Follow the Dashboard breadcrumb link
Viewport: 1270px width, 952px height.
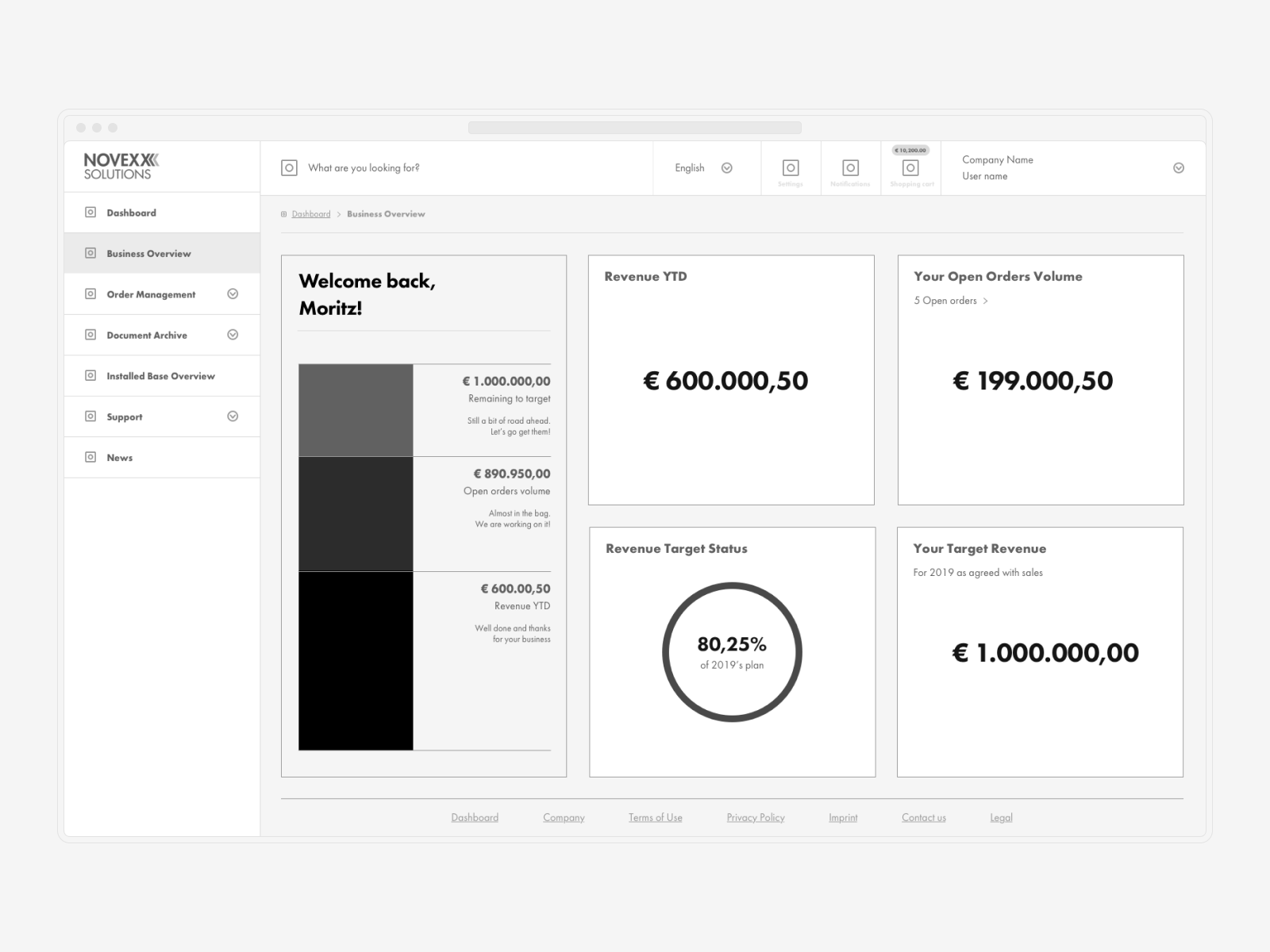[x=311, y=214]
